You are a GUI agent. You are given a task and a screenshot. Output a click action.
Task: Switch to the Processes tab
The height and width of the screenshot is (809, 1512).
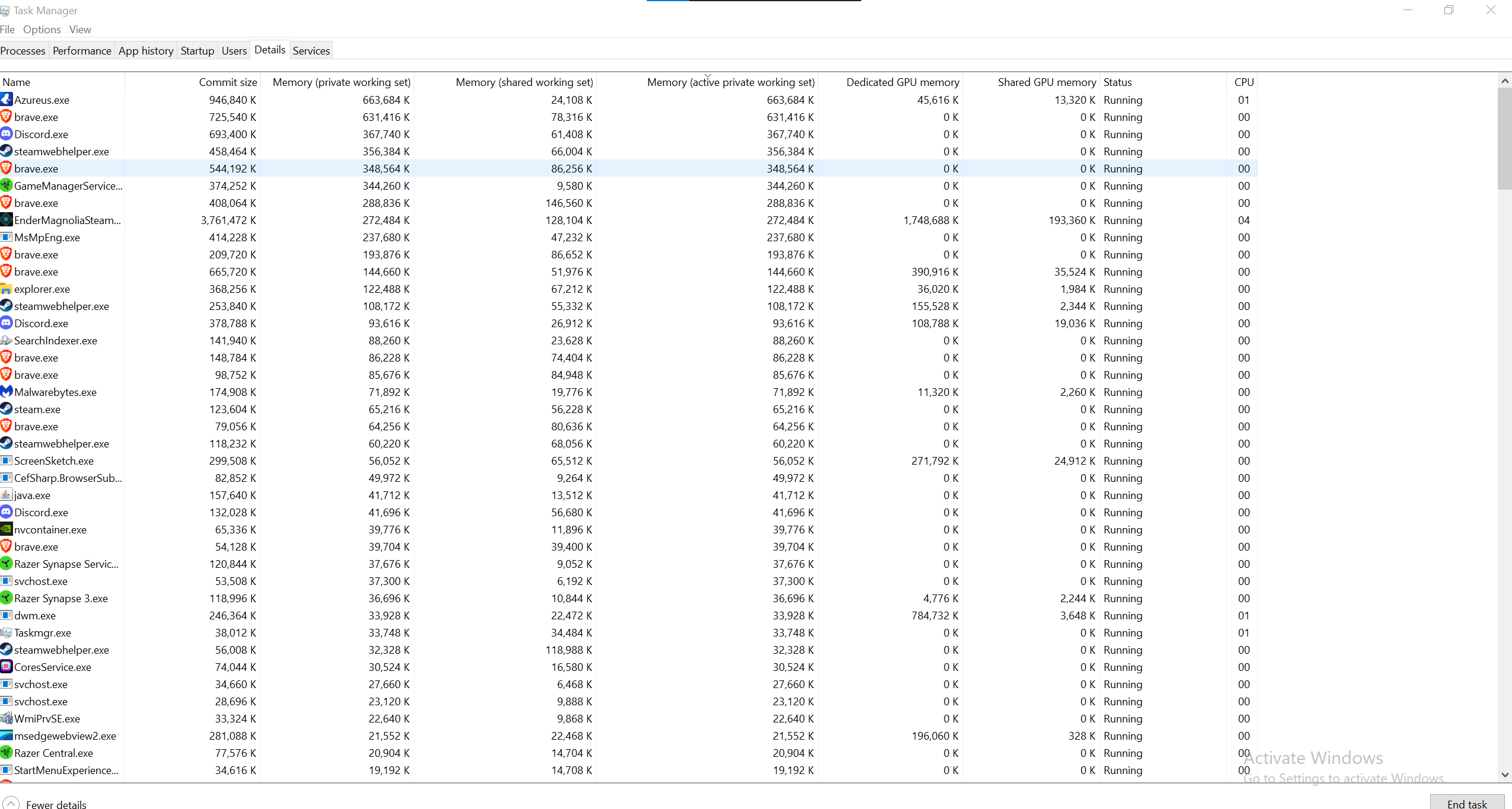tap(23, 50)
